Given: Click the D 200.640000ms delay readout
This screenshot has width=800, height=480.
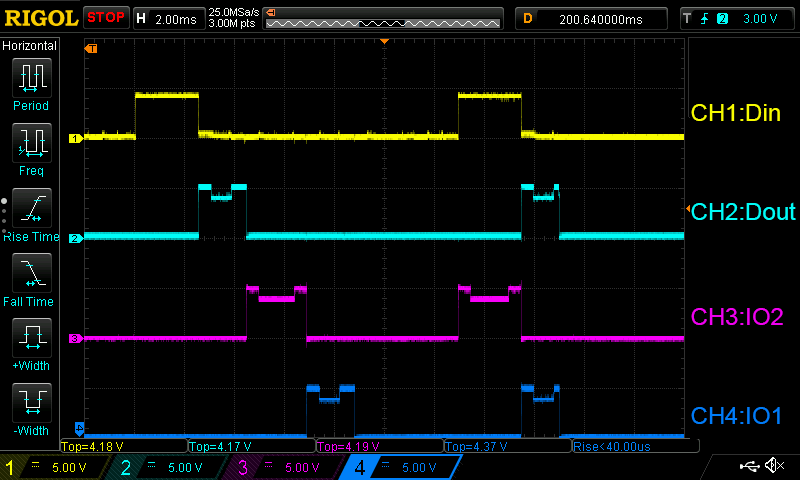Looking at the screenshot, I should 591,19.
